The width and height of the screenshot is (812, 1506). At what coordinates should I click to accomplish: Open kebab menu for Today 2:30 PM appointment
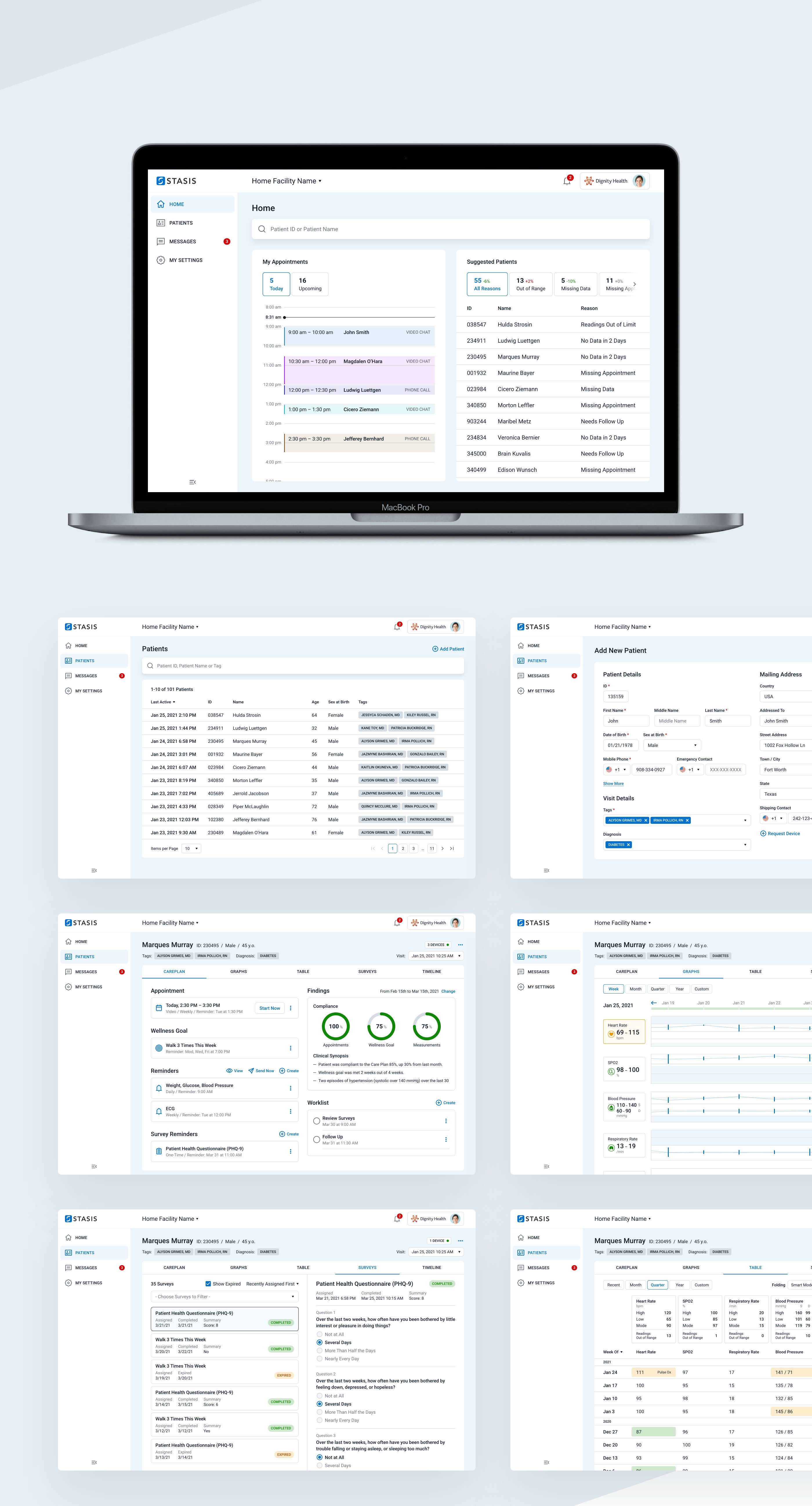[x=290, y=1008]
